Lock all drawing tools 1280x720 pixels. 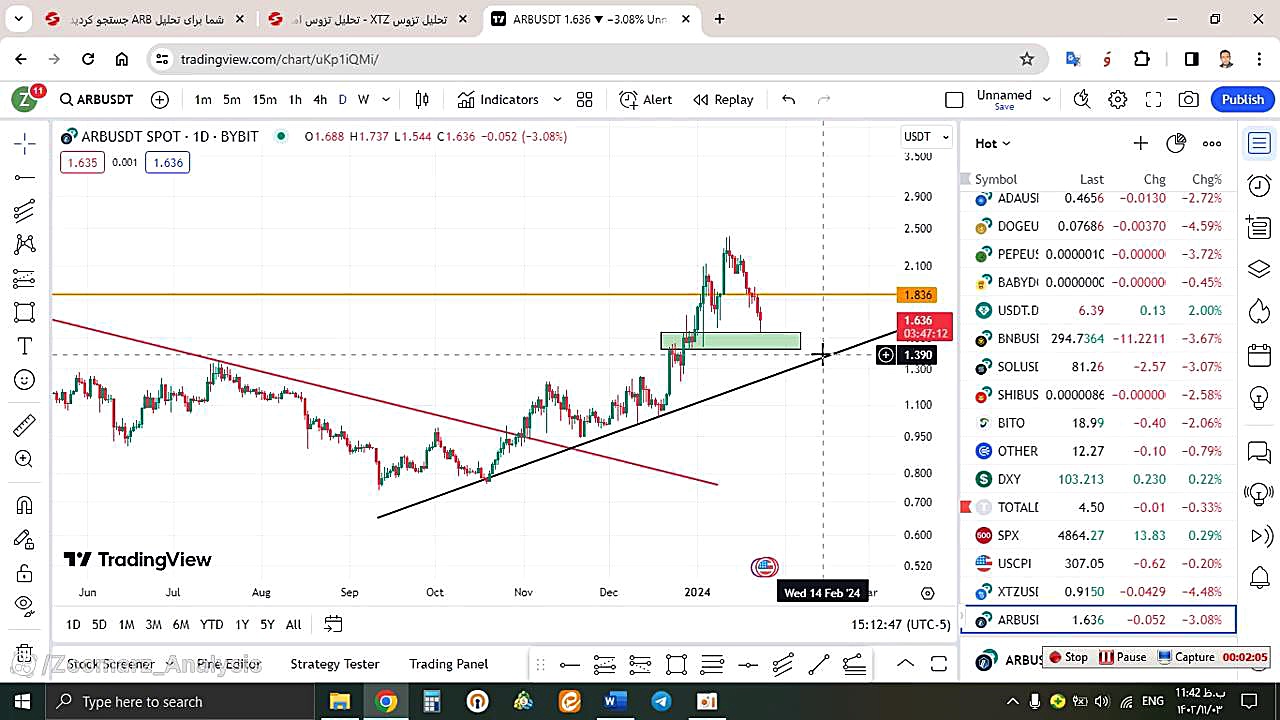[25, 573]
